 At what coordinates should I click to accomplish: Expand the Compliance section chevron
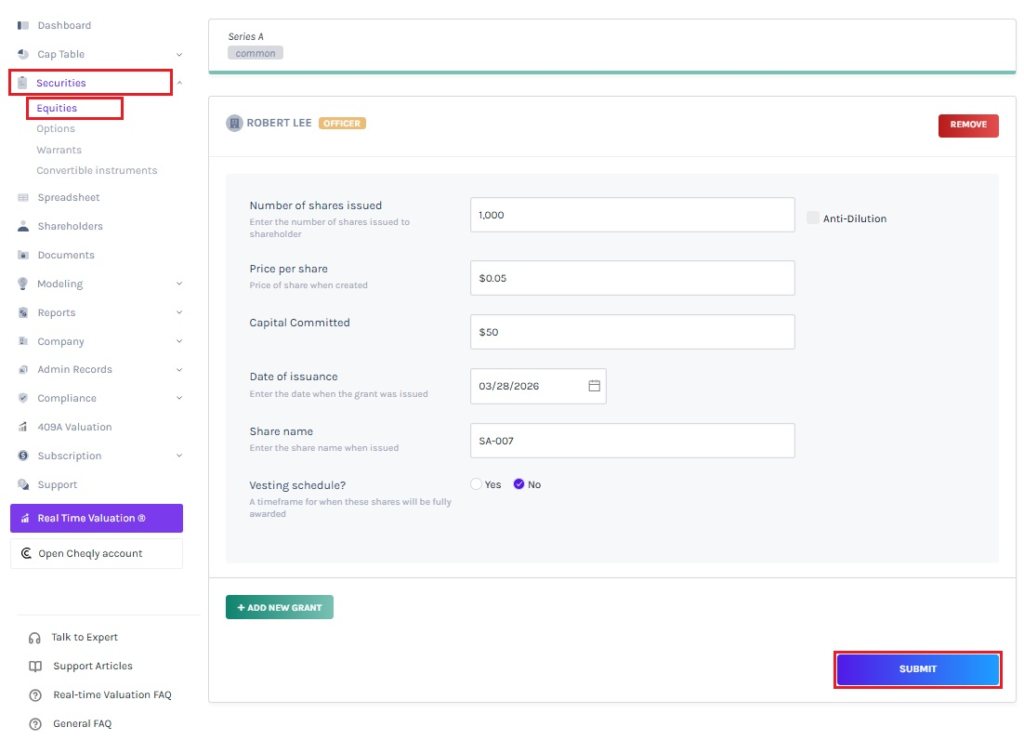pyautogui.click(x=179, y=398)
